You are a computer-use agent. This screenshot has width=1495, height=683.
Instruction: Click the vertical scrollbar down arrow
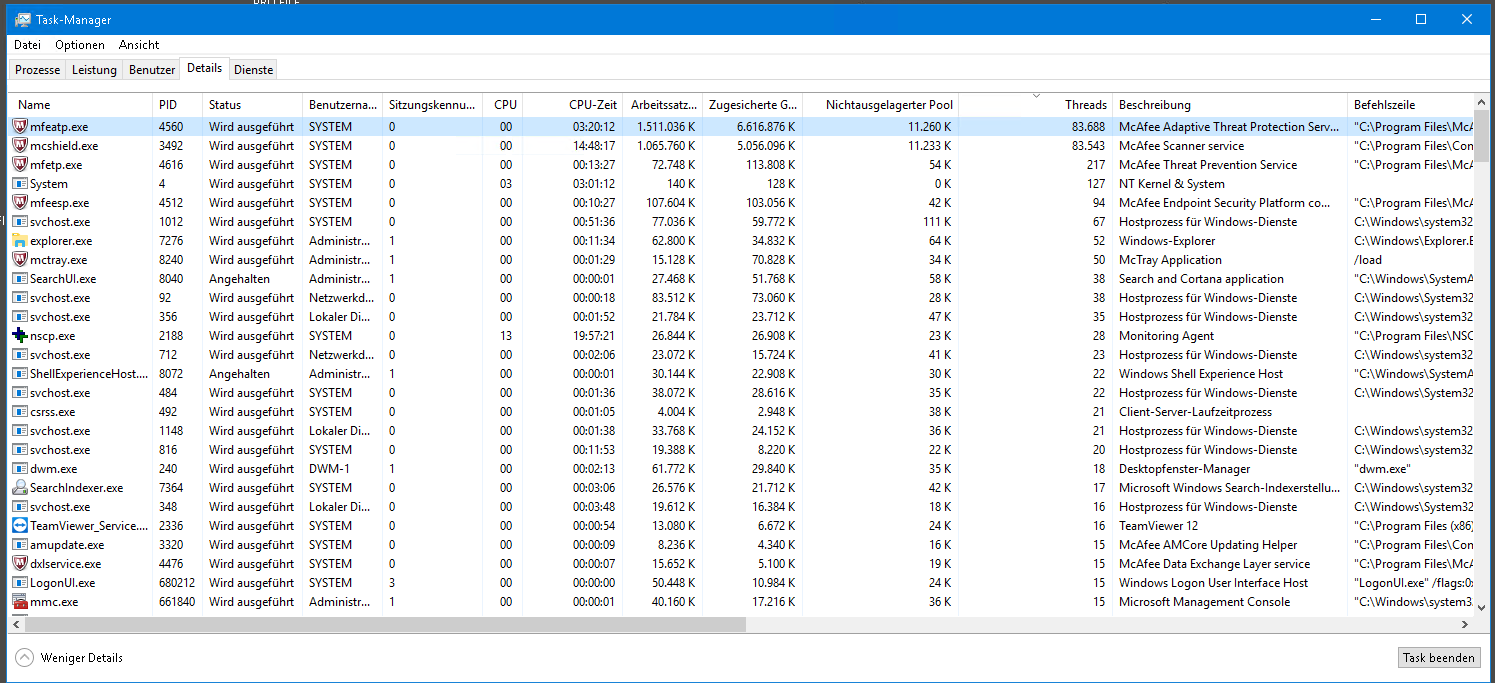click(1482, 607)
